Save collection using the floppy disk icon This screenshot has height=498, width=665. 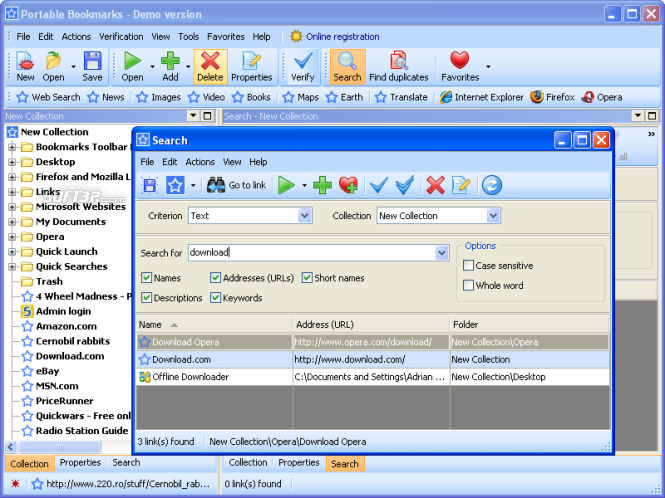(92, 67)
